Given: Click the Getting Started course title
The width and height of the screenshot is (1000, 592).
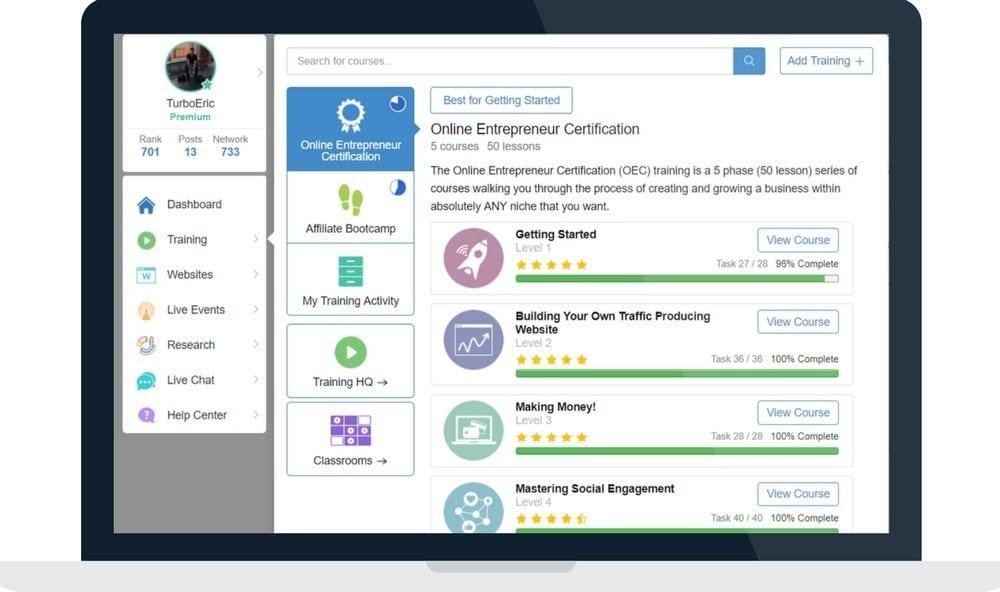Looking at the screenshot, I should pyautogui.click(x=556, y=234).
